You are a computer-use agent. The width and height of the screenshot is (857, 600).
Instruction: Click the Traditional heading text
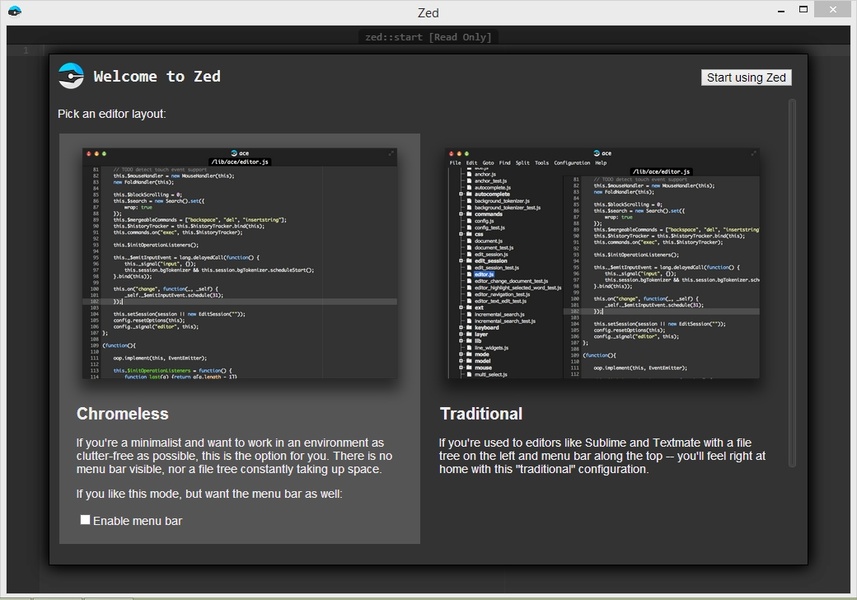(x=481, y=413)
